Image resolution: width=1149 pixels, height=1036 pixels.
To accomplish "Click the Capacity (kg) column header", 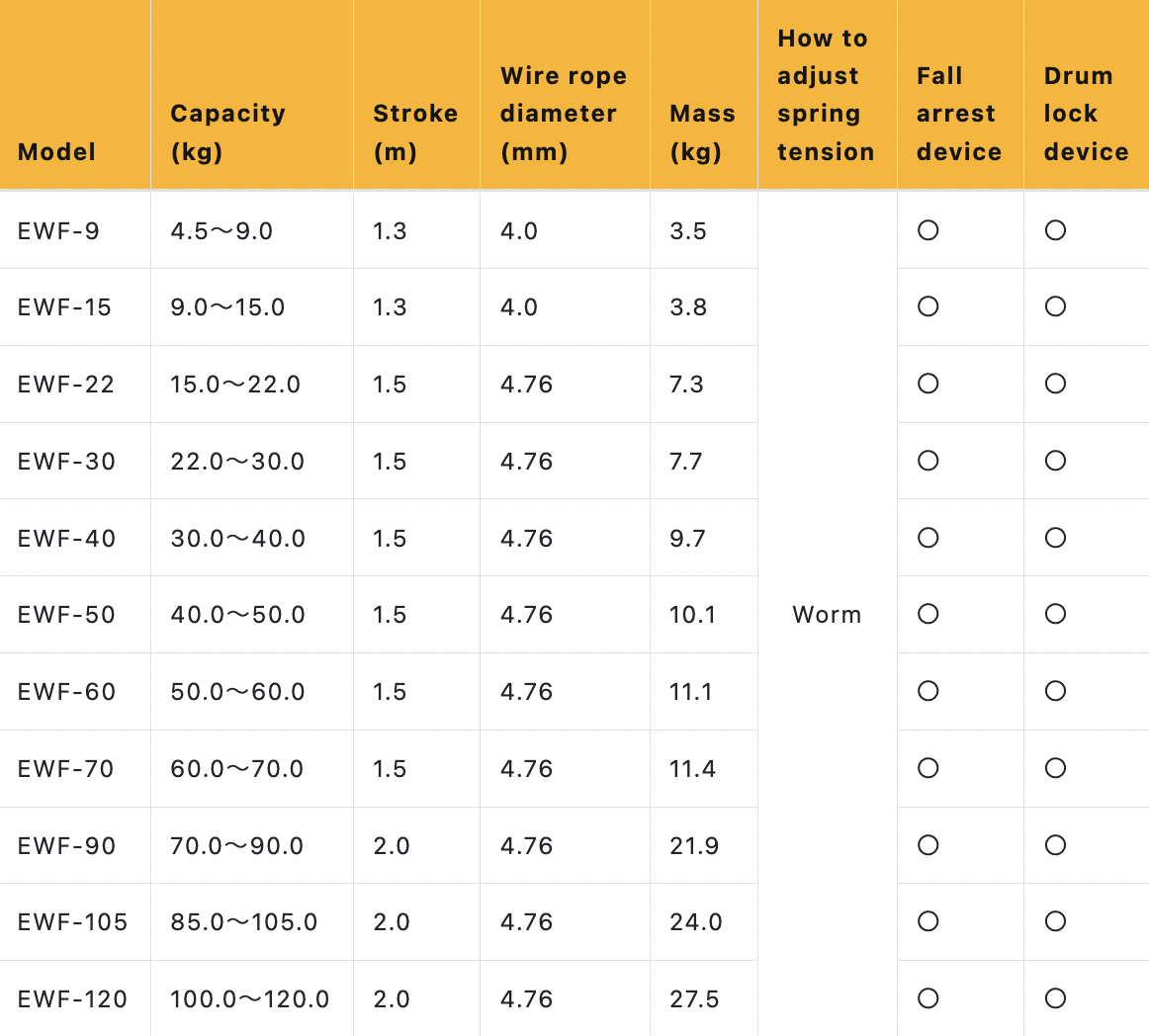I will click(x=227, y=132).
